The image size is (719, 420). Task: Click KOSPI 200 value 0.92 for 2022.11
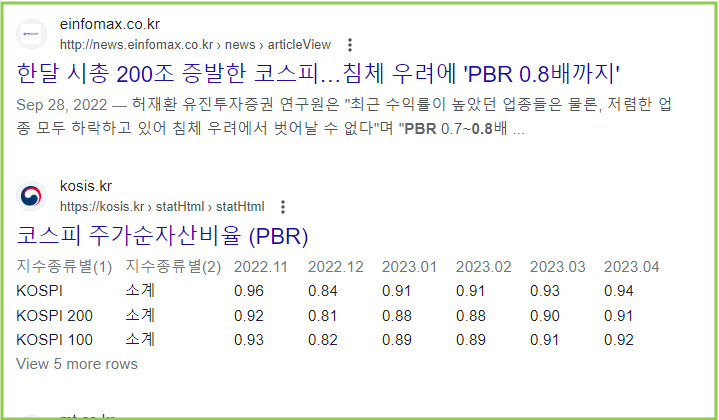(x=249, y=315)
